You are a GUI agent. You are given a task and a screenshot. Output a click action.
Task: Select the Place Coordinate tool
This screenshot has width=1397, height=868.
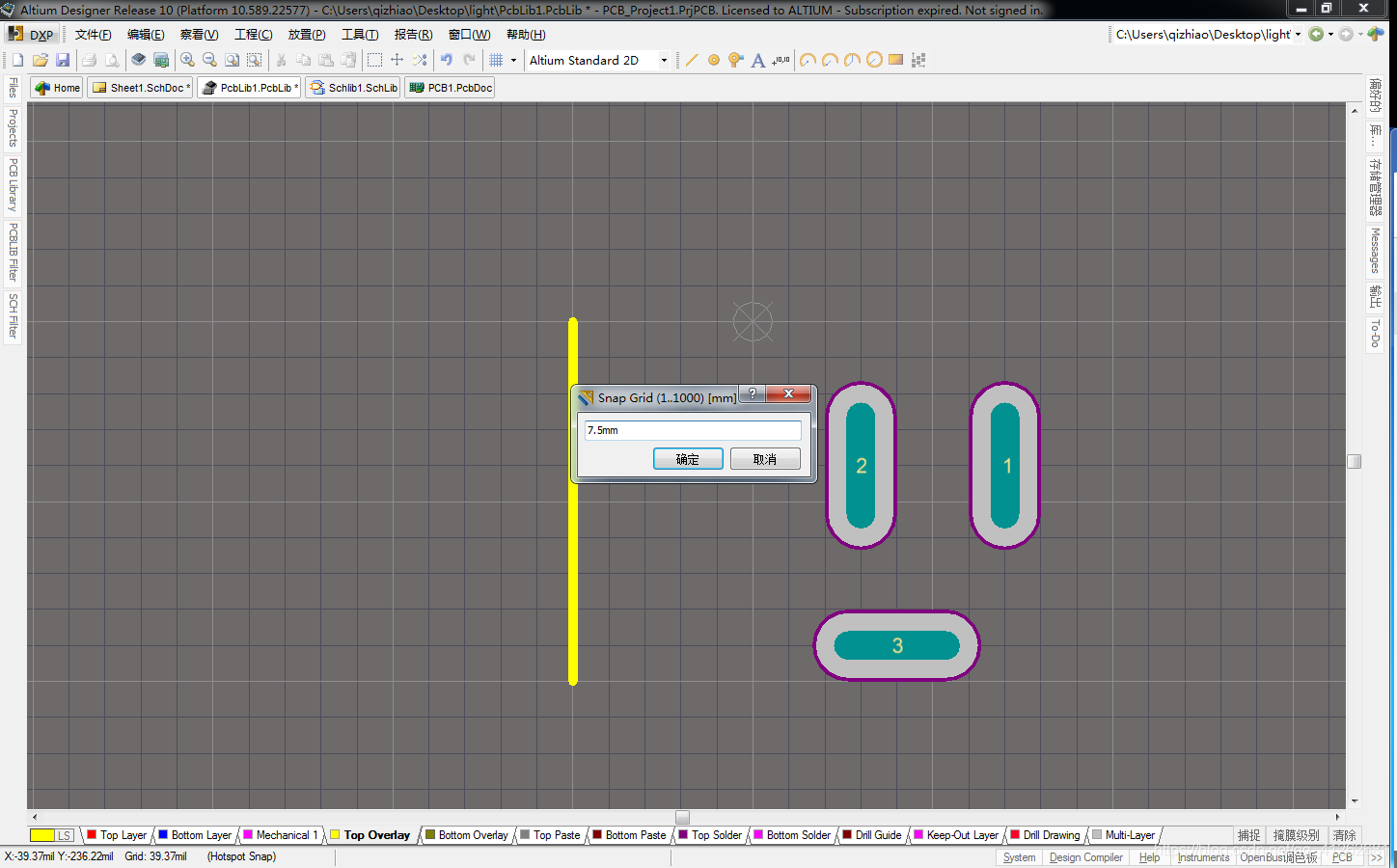[781, 60]
